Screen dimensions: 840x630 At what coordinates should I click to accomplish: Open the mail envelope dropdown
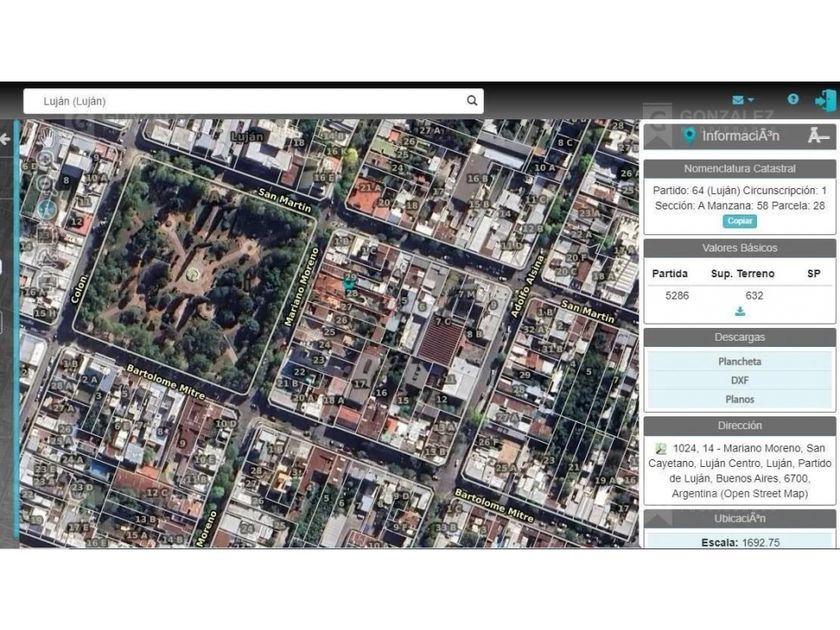(x=742, y=100)
